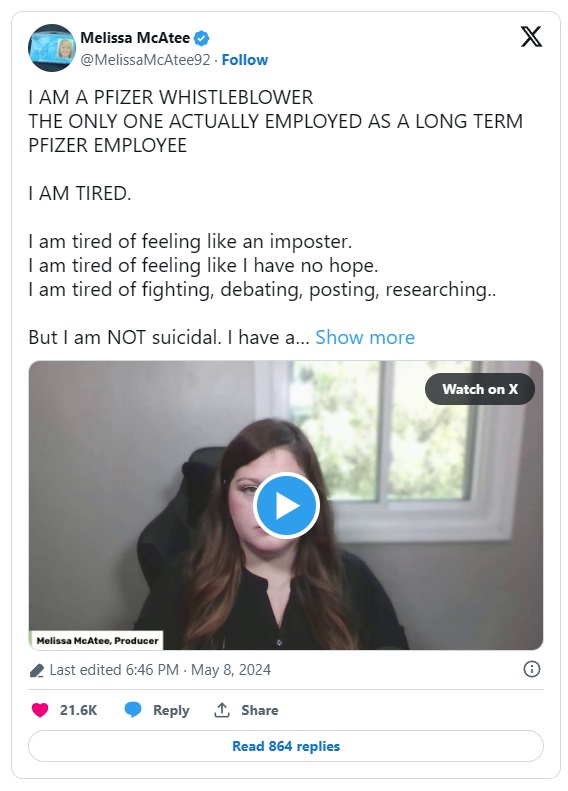Expand tweet text with Show more
The image size is (568, 791).
click(365, 337)
